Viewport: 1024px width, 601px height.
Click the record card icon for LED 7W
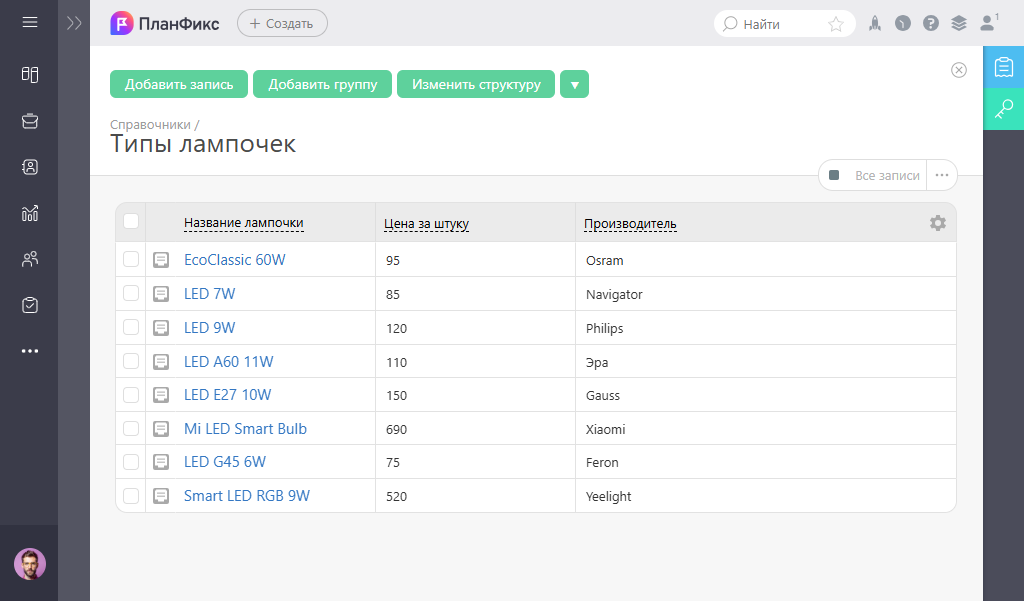tap(161, 294)
